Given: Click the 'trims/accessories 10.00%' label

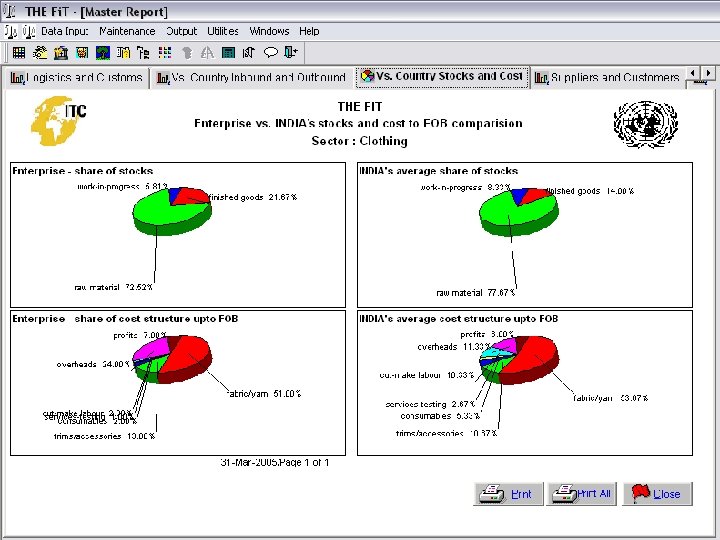Looking at the screenshot, I should (x=104, y=436).
